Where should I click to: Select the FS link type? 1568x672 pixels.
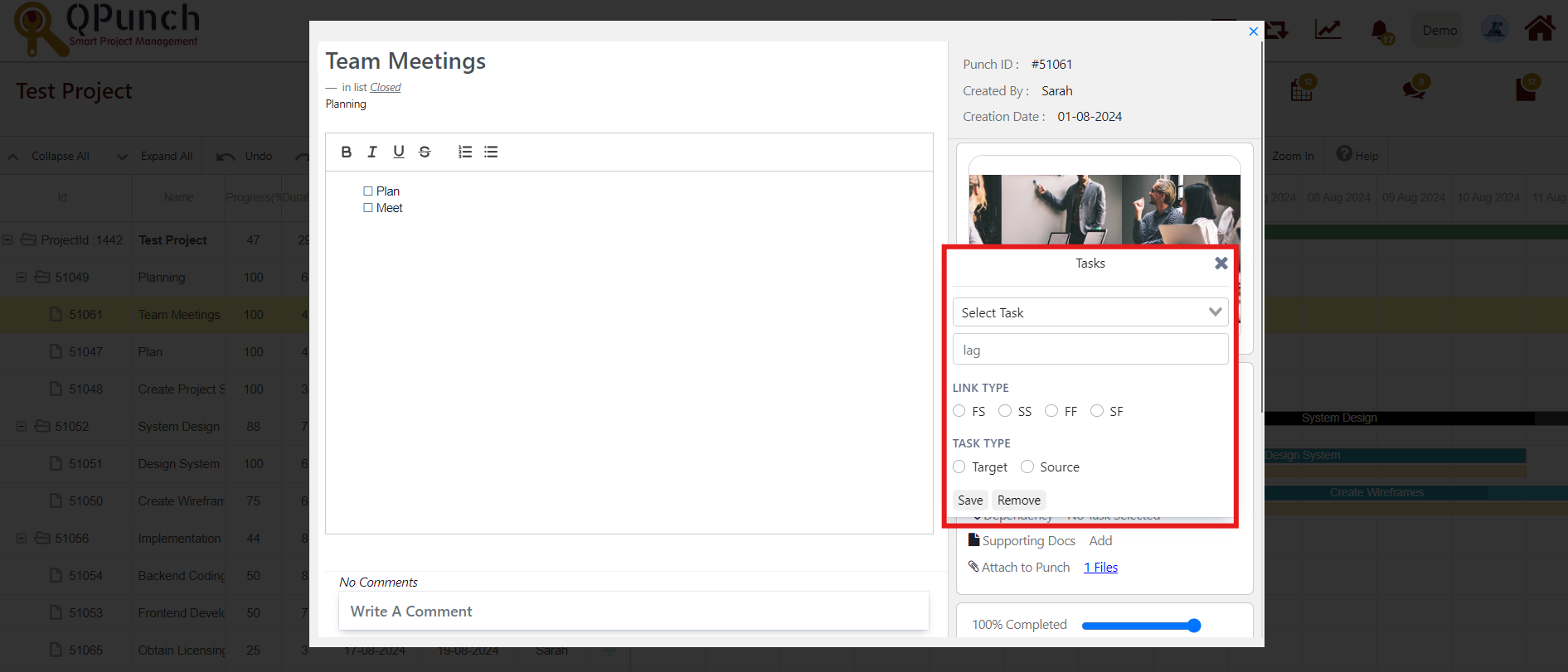click(959, 411)
